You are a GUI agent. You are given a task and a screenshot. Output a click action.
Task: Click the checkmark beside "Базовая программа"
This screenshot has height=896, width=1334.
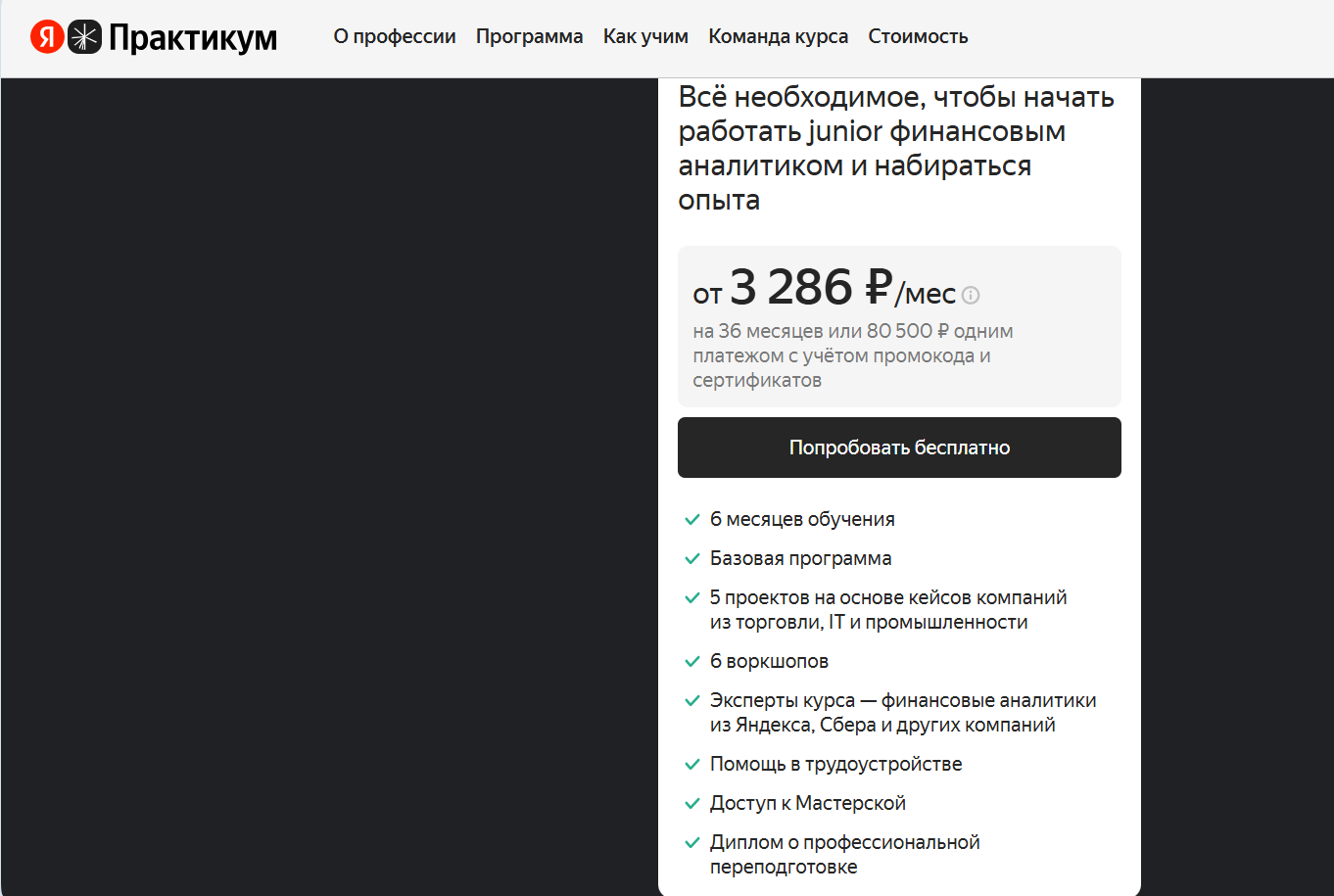click(692, 559)
